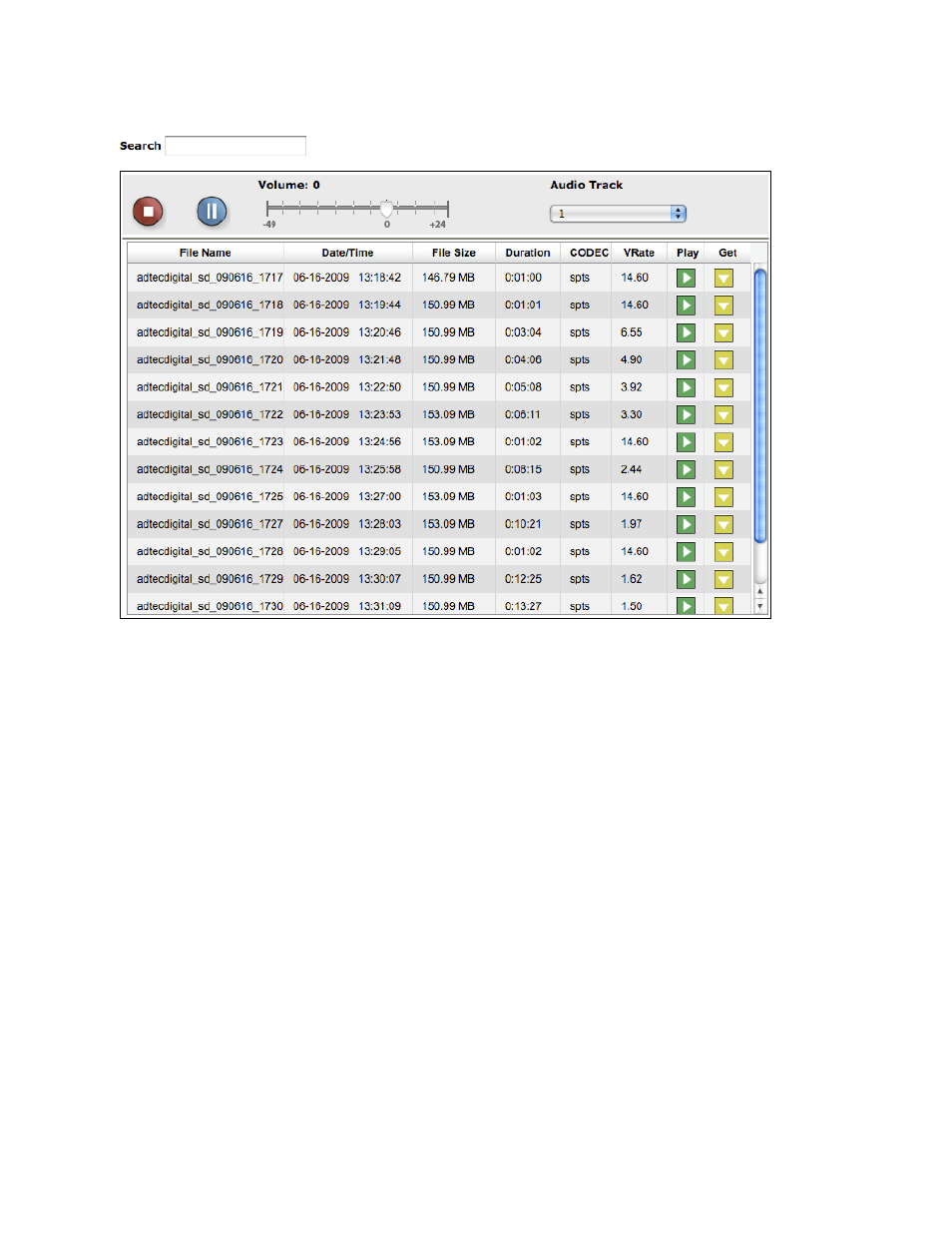
Task: Play file adtecdigital_sd_090616_1725
Action: click(x=687, y=497)
